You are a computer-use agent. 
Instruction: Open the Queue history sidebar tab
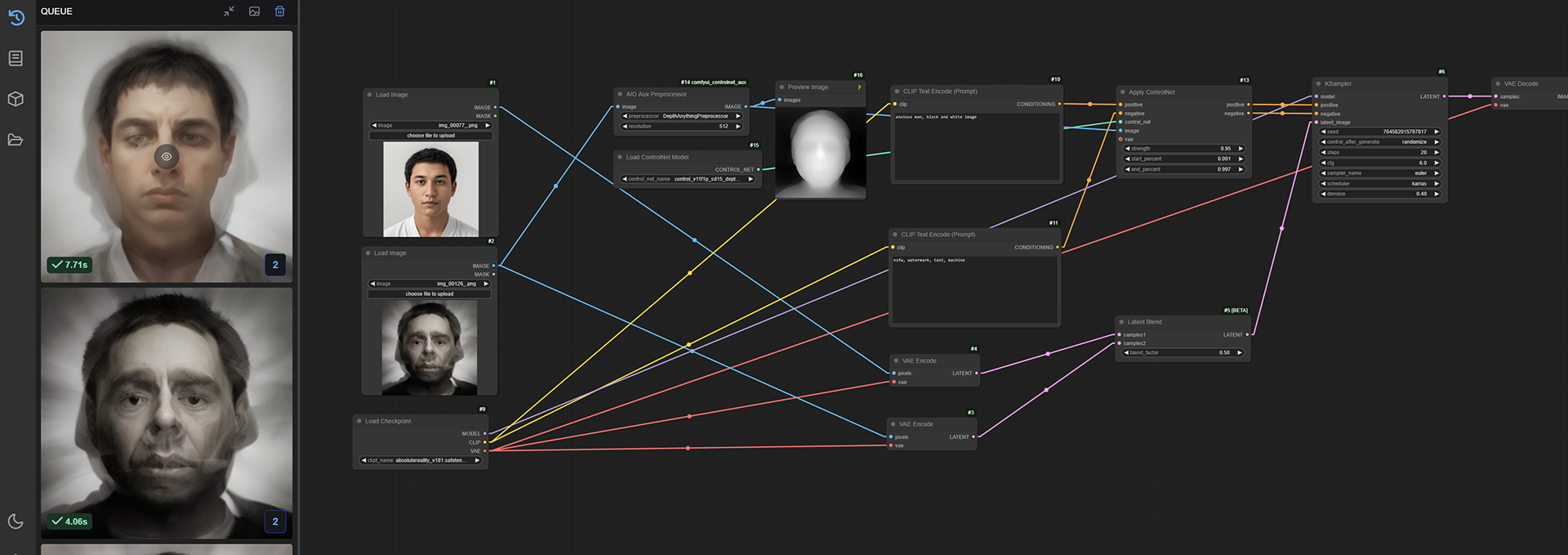point(16,17)
